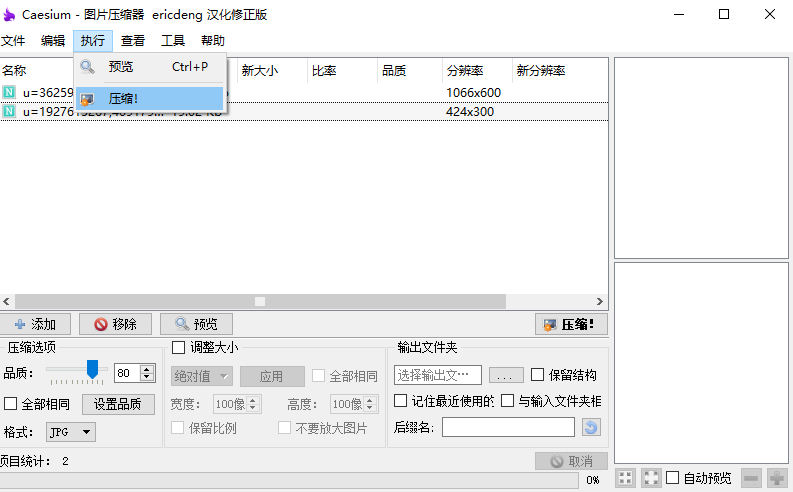This screenshot has width=793, height=492.
Task: Open the 绝对值 resize mode dropdown
Action: tap(202, 376)
